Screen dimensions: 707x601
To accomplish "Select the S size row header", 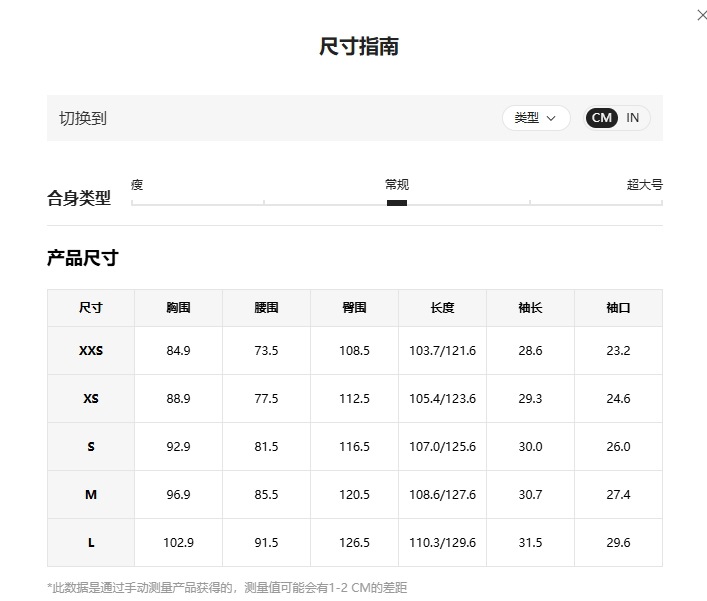I will click(91, 446).
